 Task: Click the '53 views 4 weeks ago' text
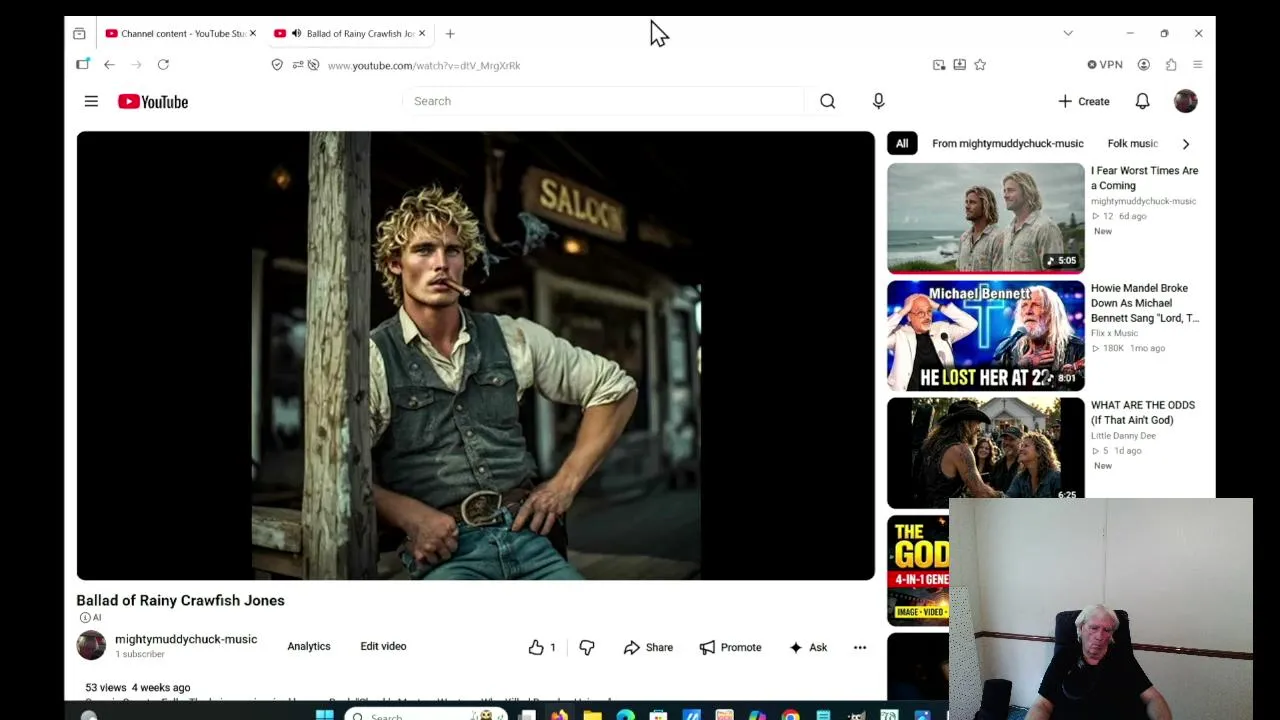coord(138,688)
